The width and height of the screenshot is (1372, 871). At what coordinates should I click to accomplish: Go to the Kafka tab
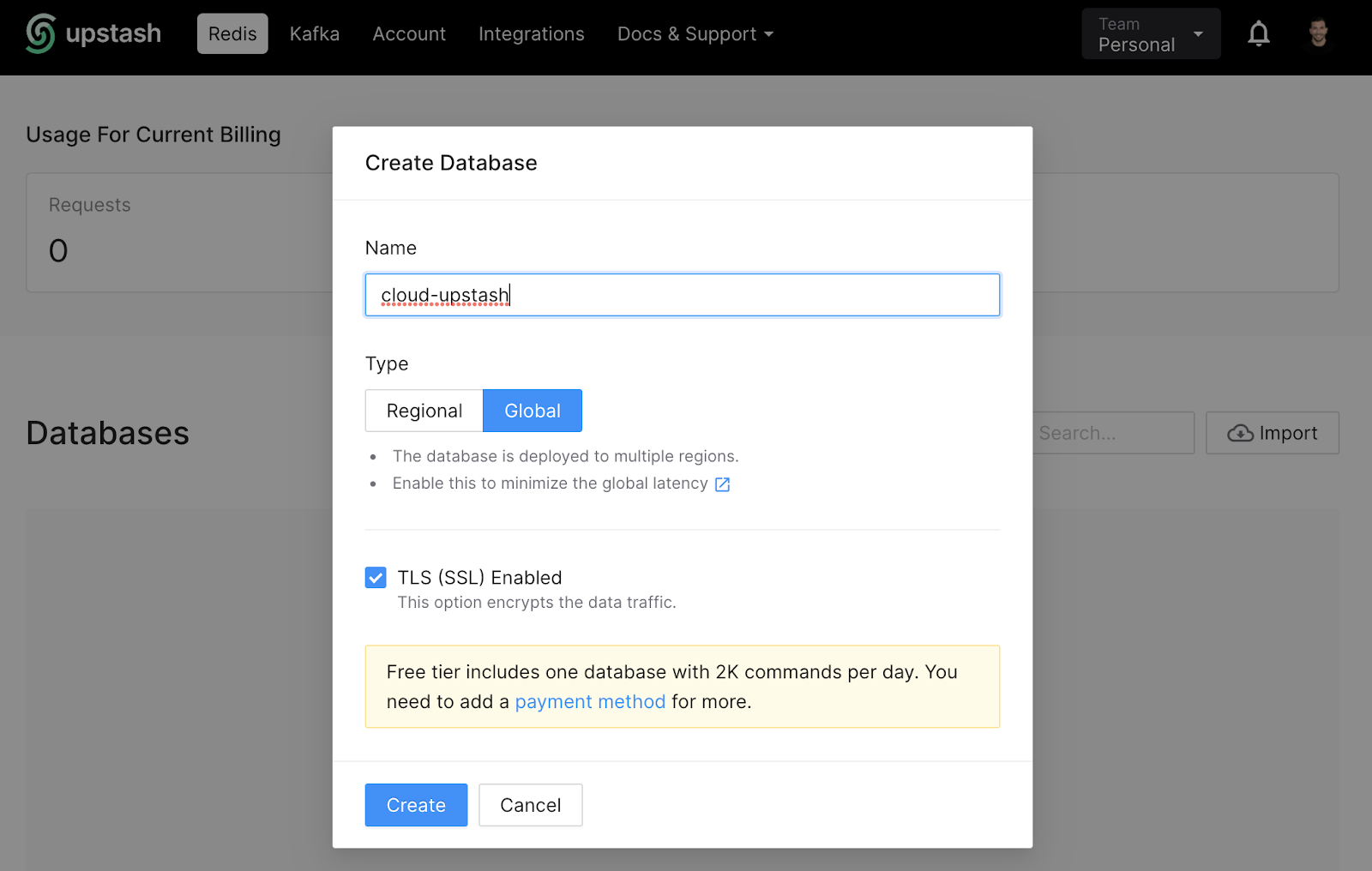(314, 34)
